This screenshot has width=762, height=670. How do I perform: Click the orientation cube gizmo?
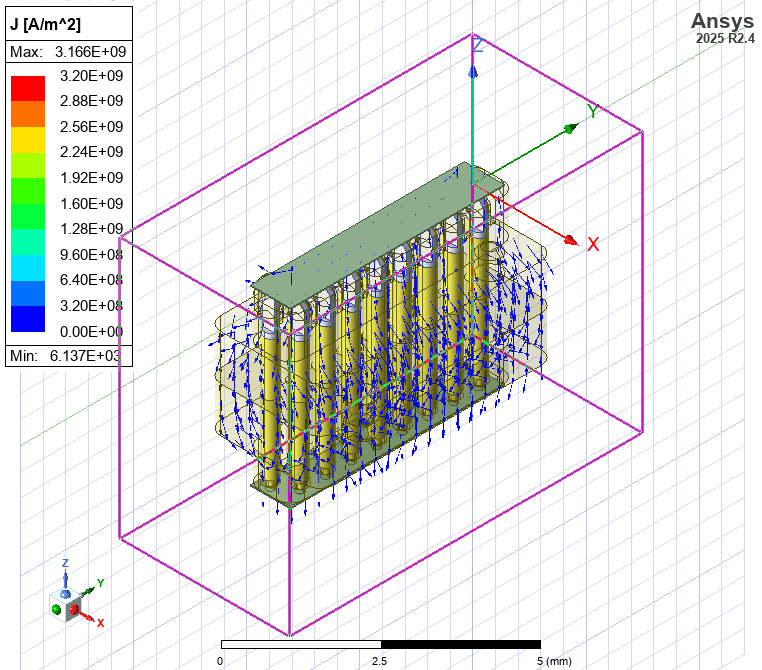coord(65,604)
